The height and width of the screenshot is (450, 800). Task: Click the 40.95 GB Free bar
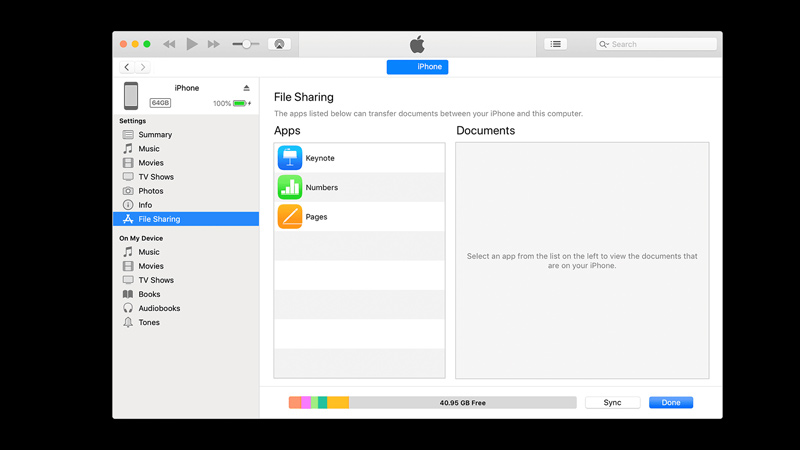pos(463,403)
